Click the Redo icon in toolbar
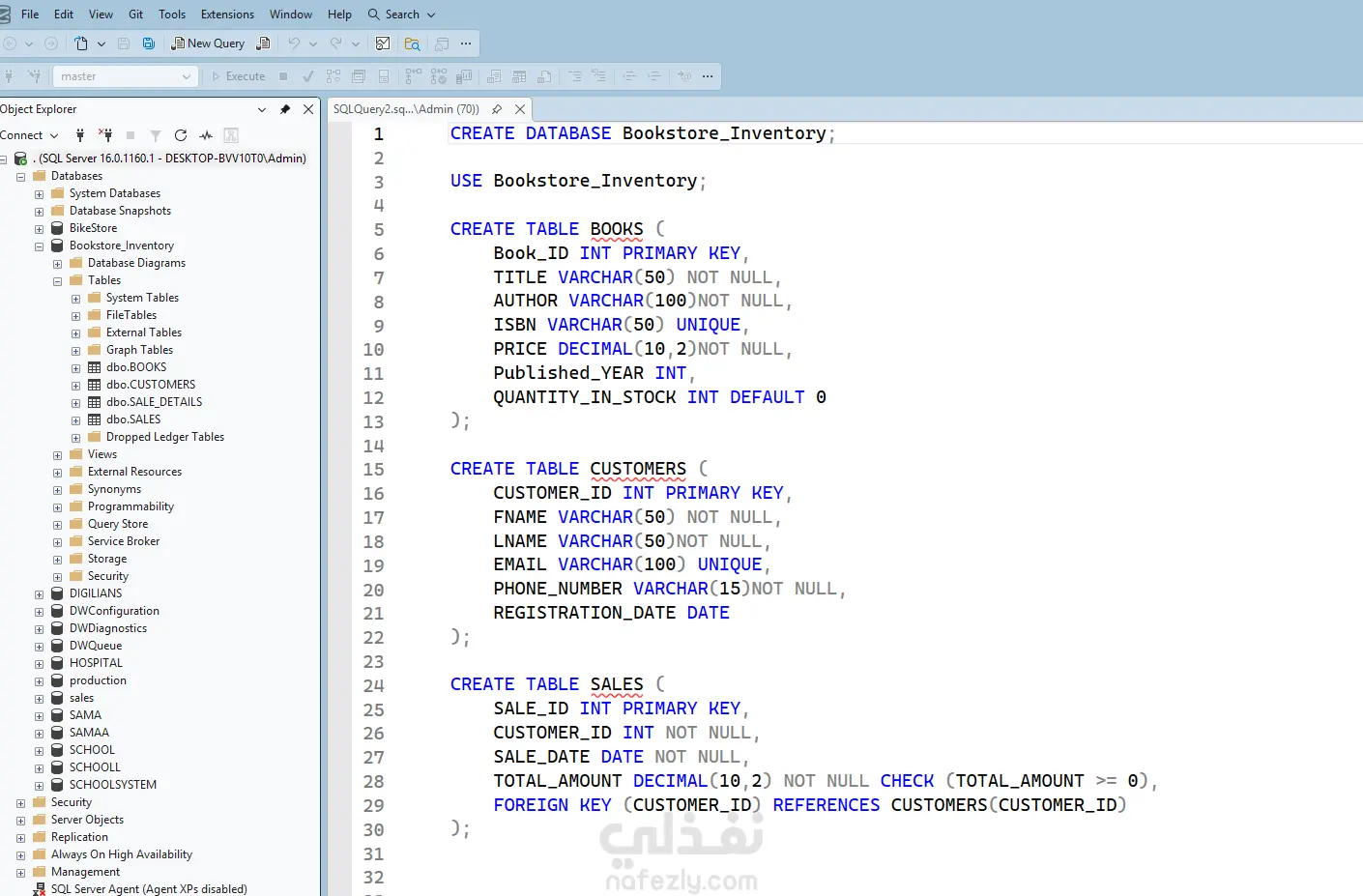This screenshot has width=1363, height=896. 335,43
